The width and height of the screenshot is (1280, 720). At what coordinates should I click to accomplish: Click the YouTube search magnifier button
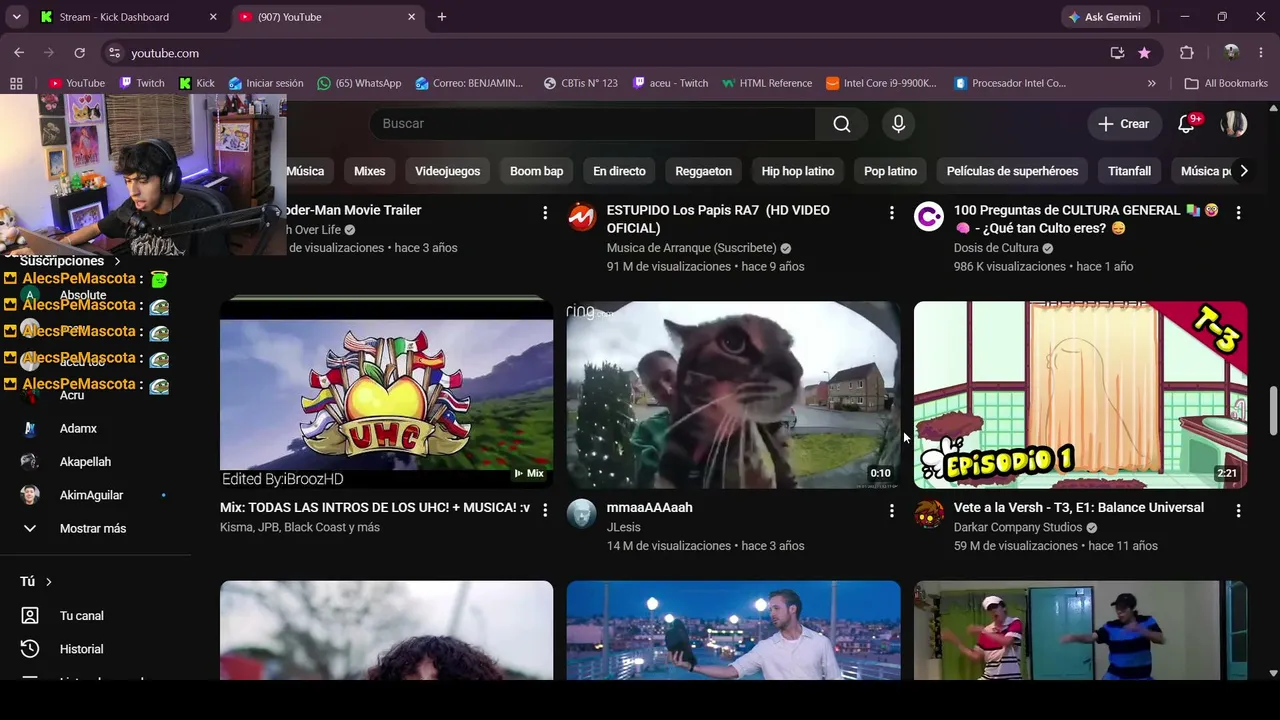click(x=842, y=124)
